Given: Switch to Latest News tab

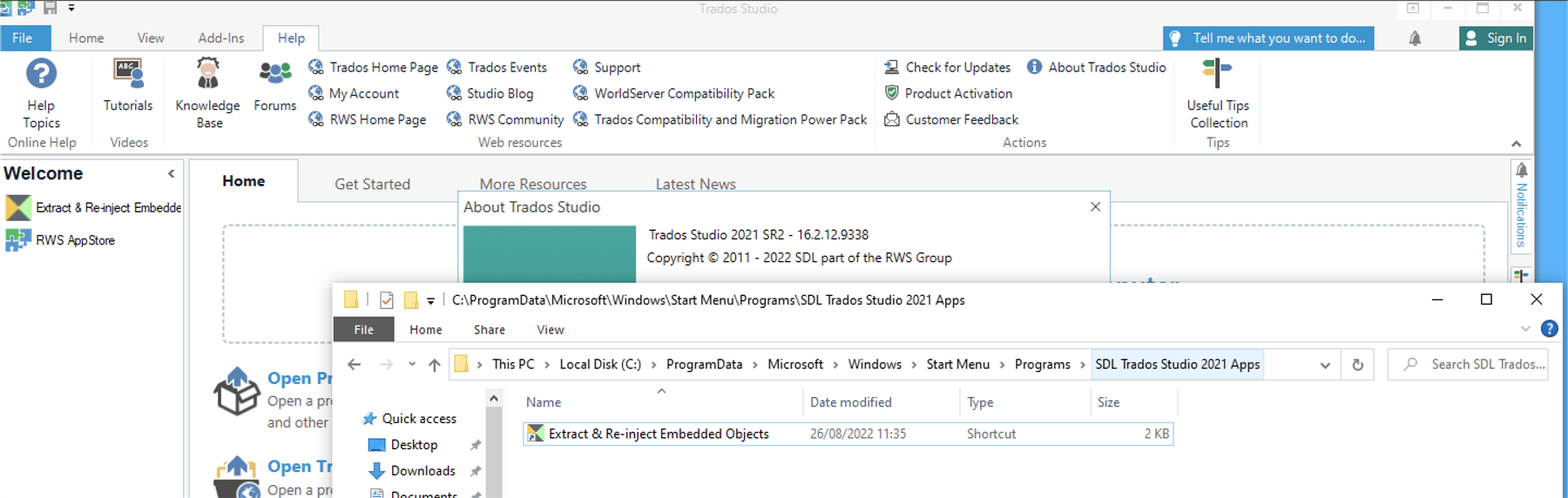Looking at the screenshot, I should (695, 184).
